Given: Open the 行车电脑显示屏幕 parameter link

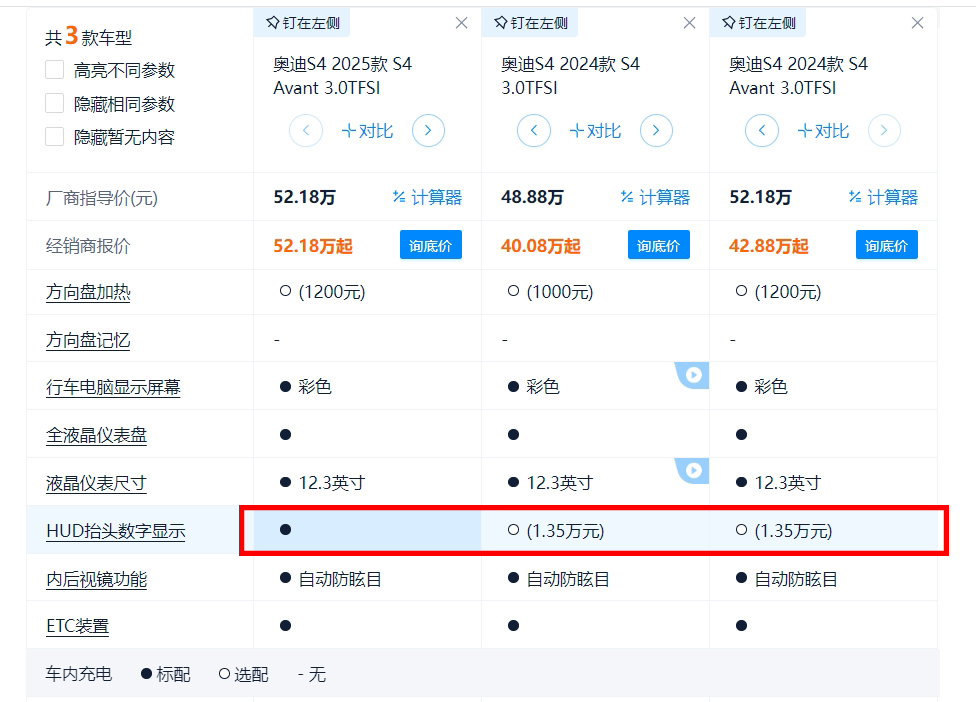Looking at the screenshot, I should point(113,387).
